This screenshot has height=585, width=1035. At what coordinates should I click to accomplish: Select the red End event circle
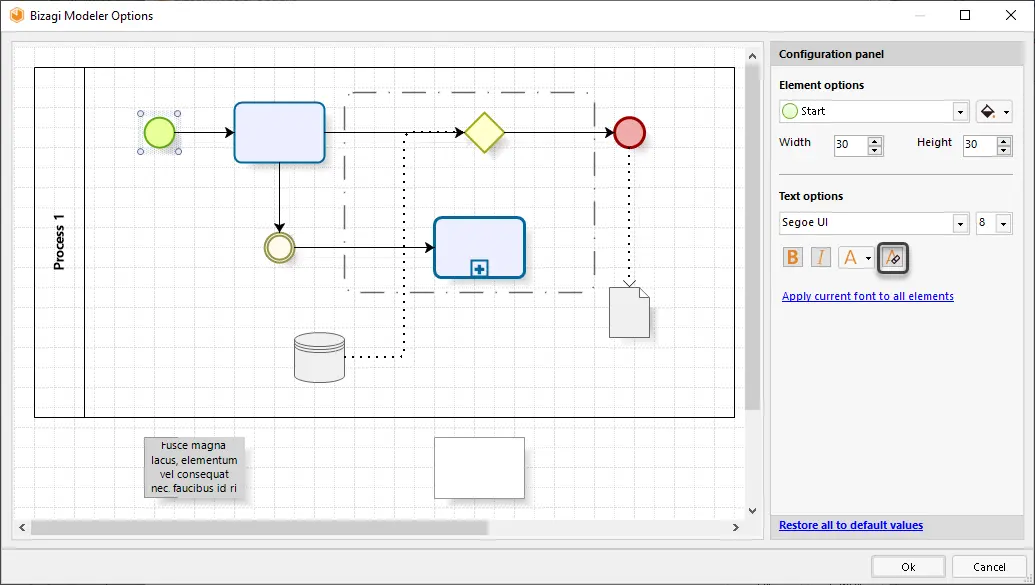629,133
